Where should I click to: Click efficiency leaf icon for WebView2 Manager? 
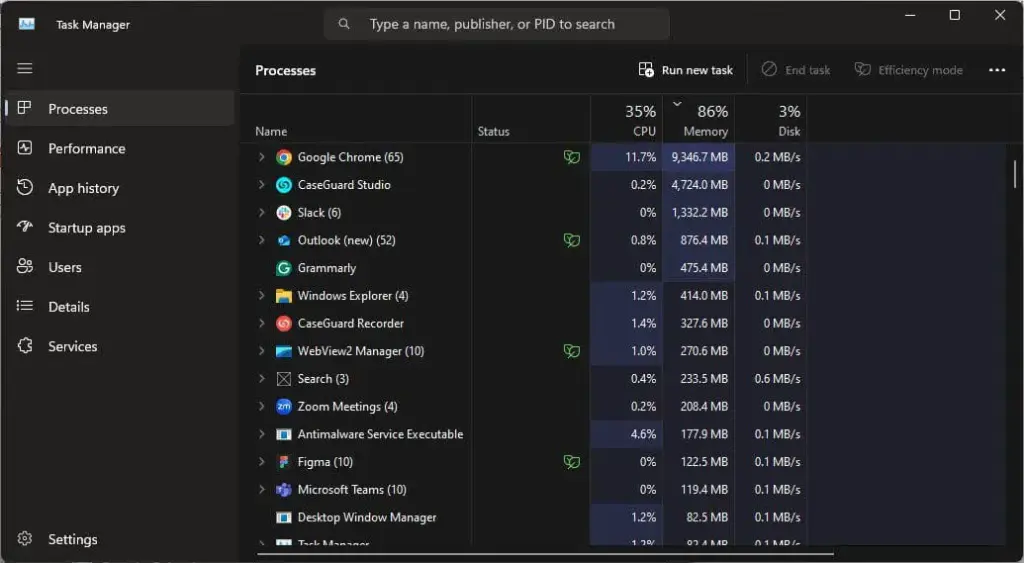point(571,351)
